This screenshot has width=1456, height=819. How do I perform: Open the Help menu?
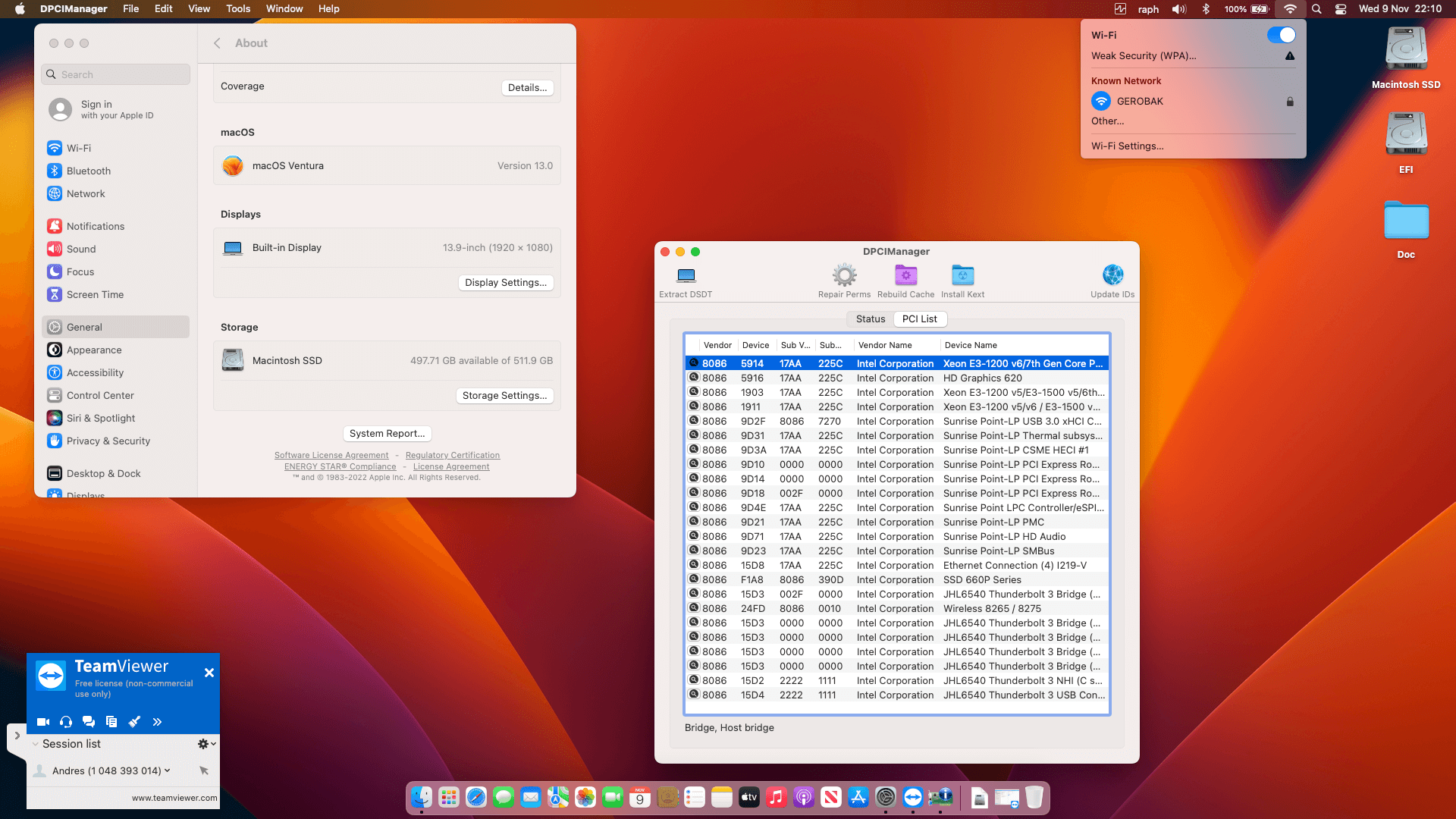pos(328,9)
